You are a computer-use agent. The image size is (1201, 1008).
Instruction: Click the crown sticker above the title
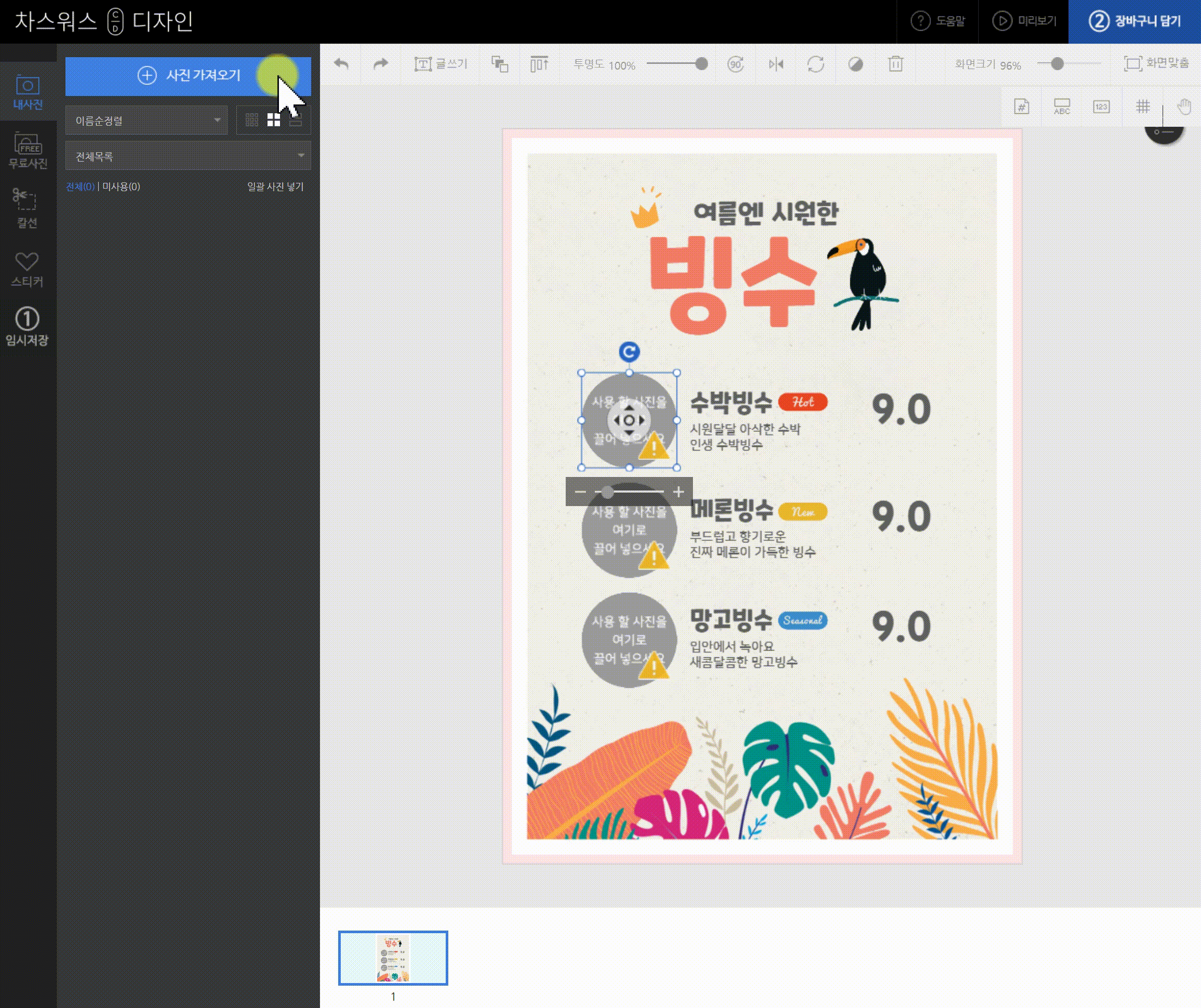pyautogui.click(x=646, y=208)
